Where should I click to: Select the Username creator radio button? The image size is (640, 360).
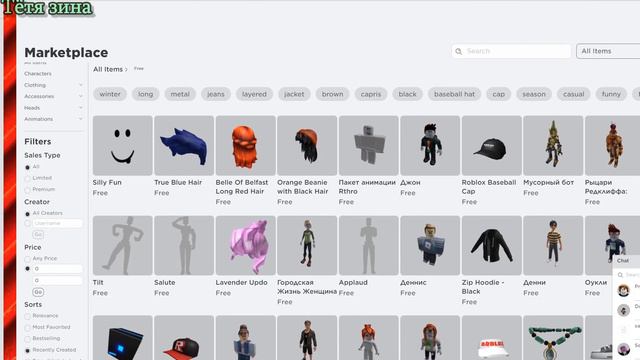coord(27,223)
